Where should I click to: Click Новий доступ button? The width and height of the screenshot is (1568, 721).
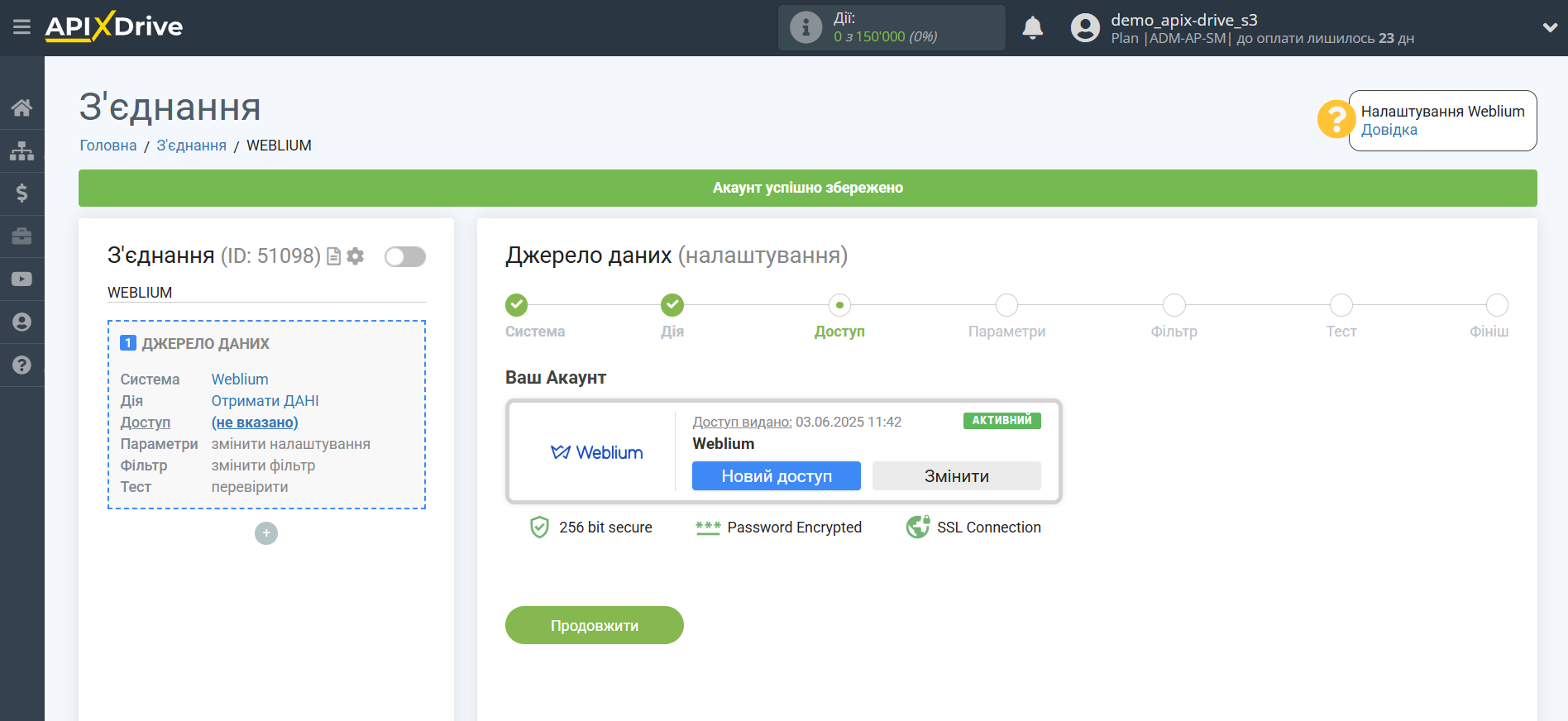(777, 476)
